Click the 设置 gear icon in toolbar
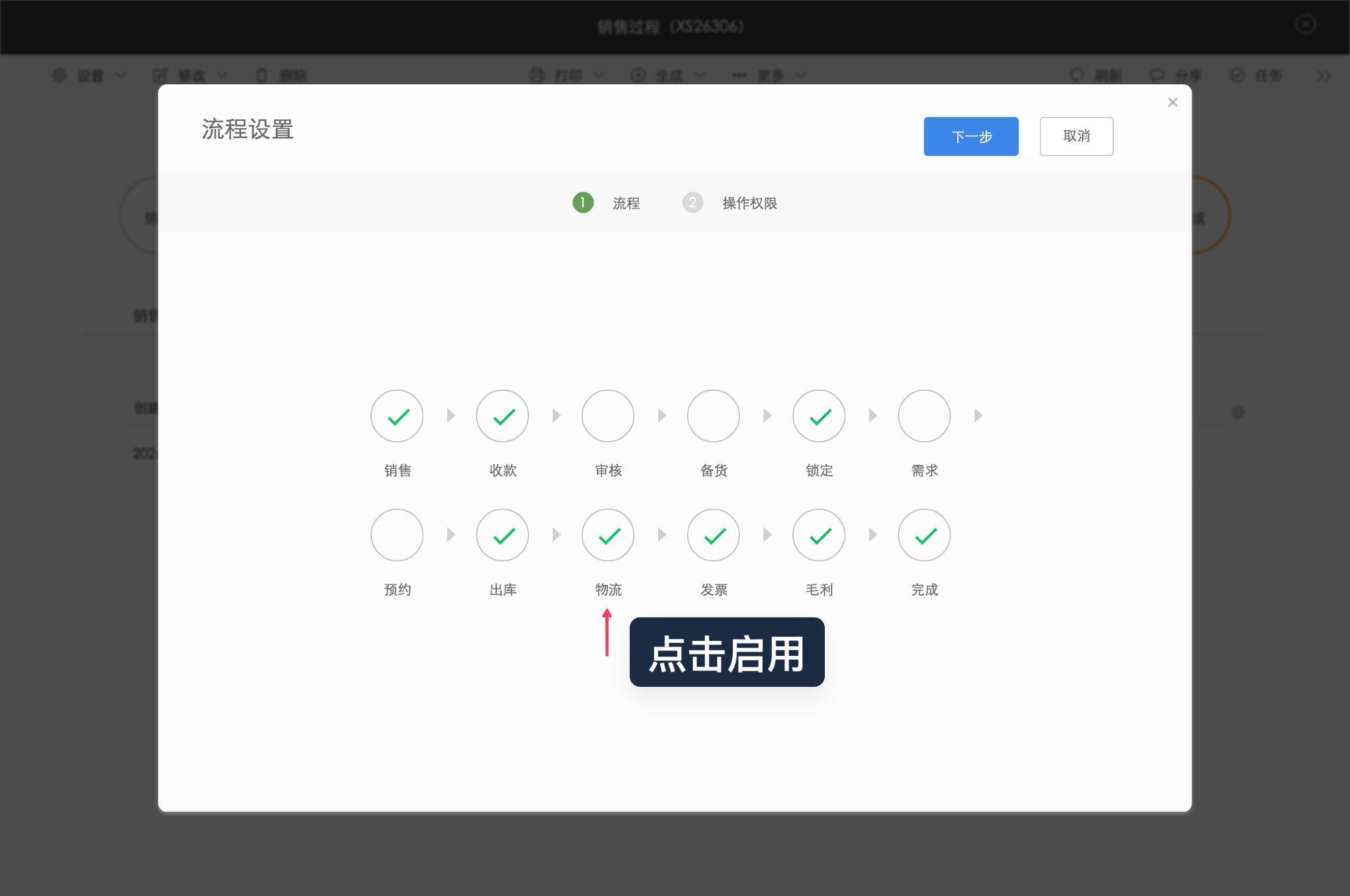The width and height of the screenshot is (1350, 896). pos(59,75)
